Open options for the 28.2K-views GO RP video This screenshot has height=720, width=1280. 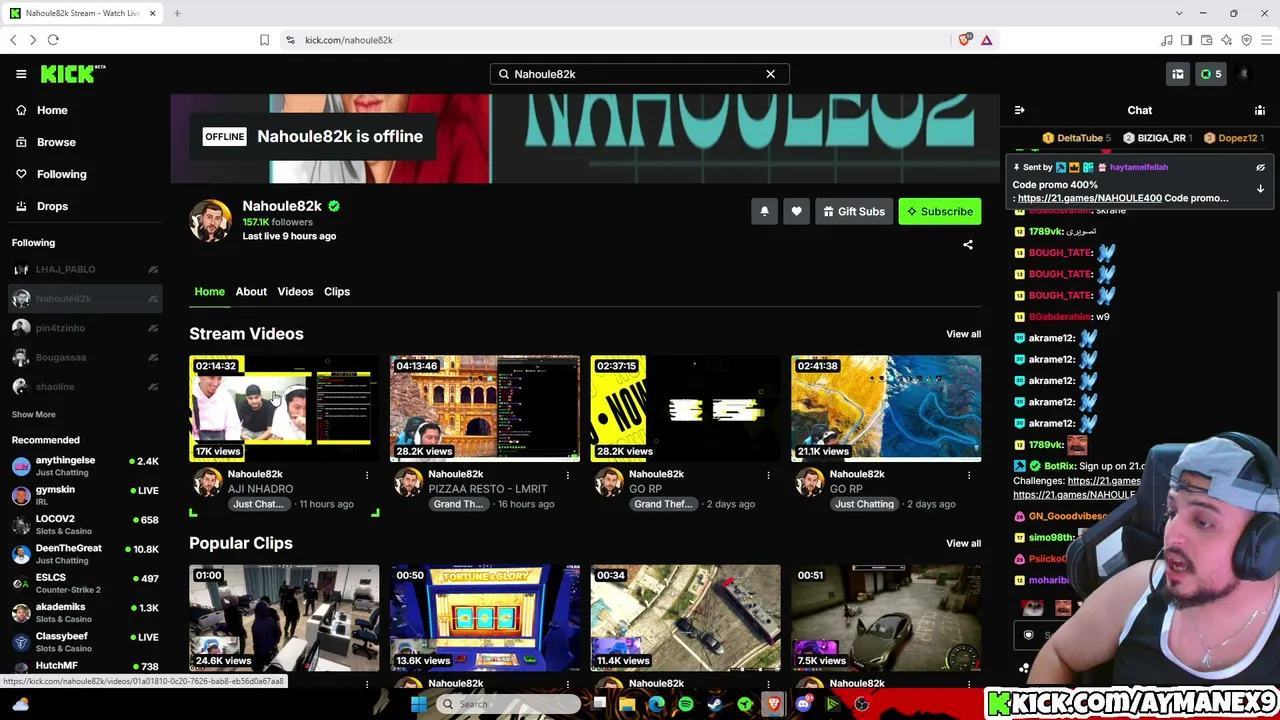768,475
